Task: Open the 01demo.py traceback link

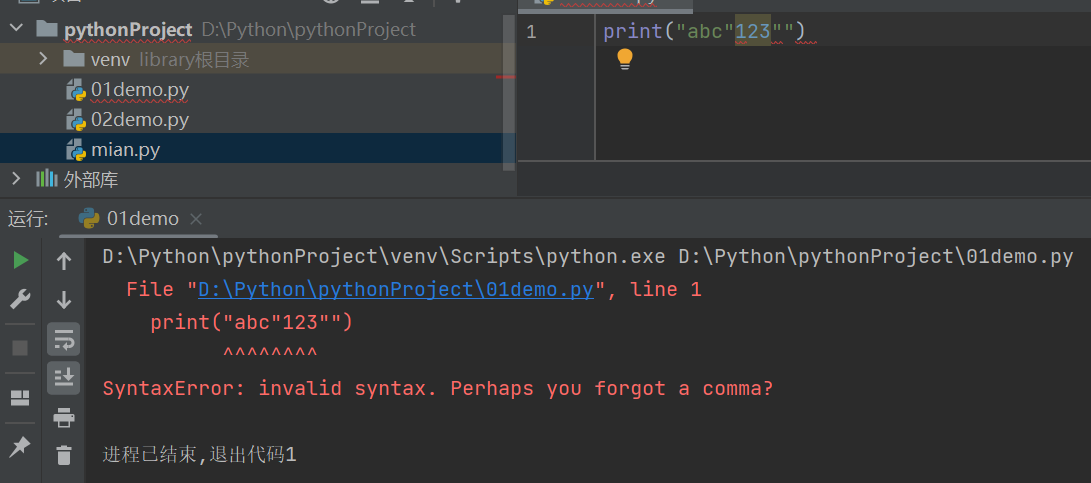Action: pos(396,290)
